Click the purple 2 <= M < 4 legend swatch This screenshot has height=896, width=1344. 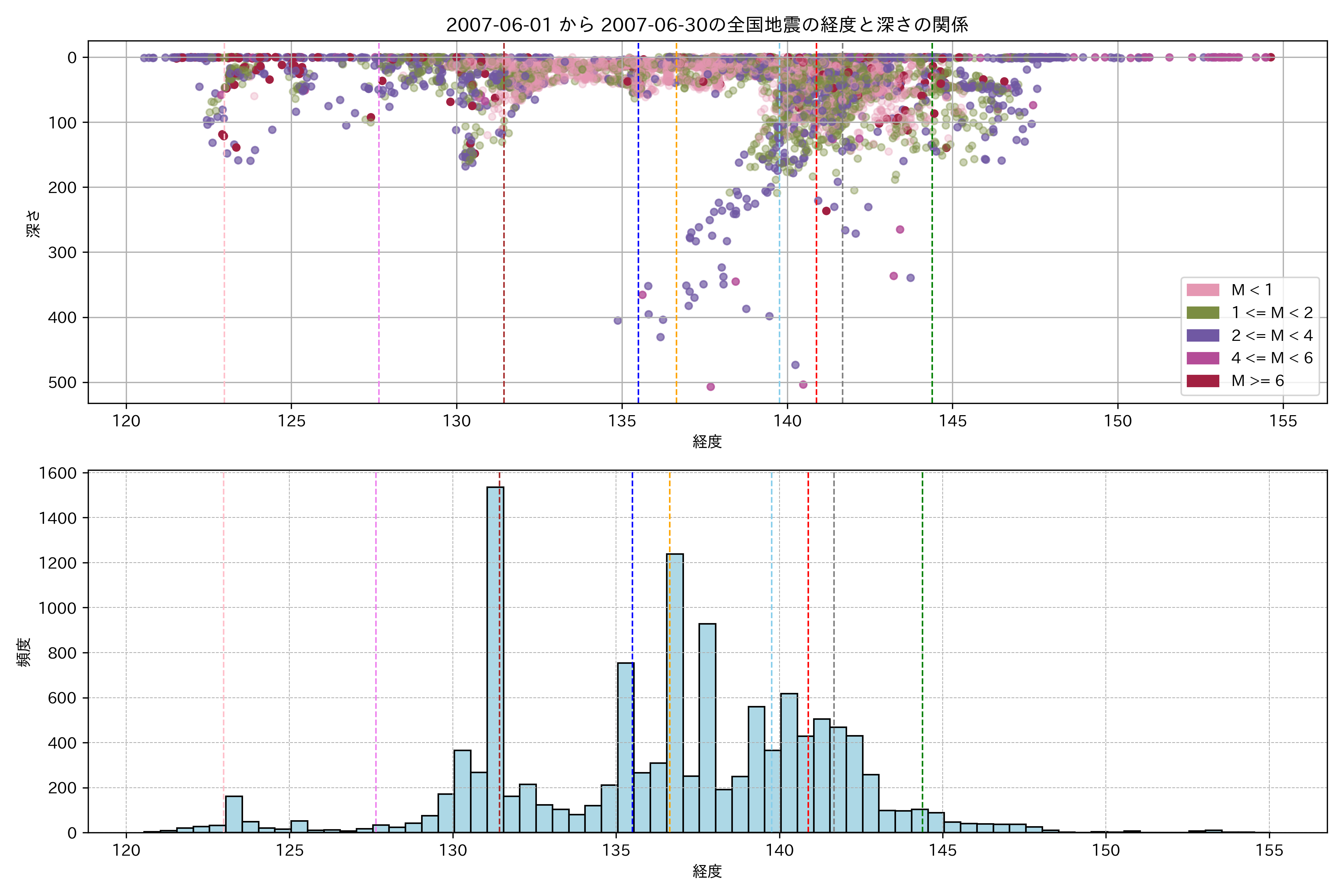[1202, 335]
